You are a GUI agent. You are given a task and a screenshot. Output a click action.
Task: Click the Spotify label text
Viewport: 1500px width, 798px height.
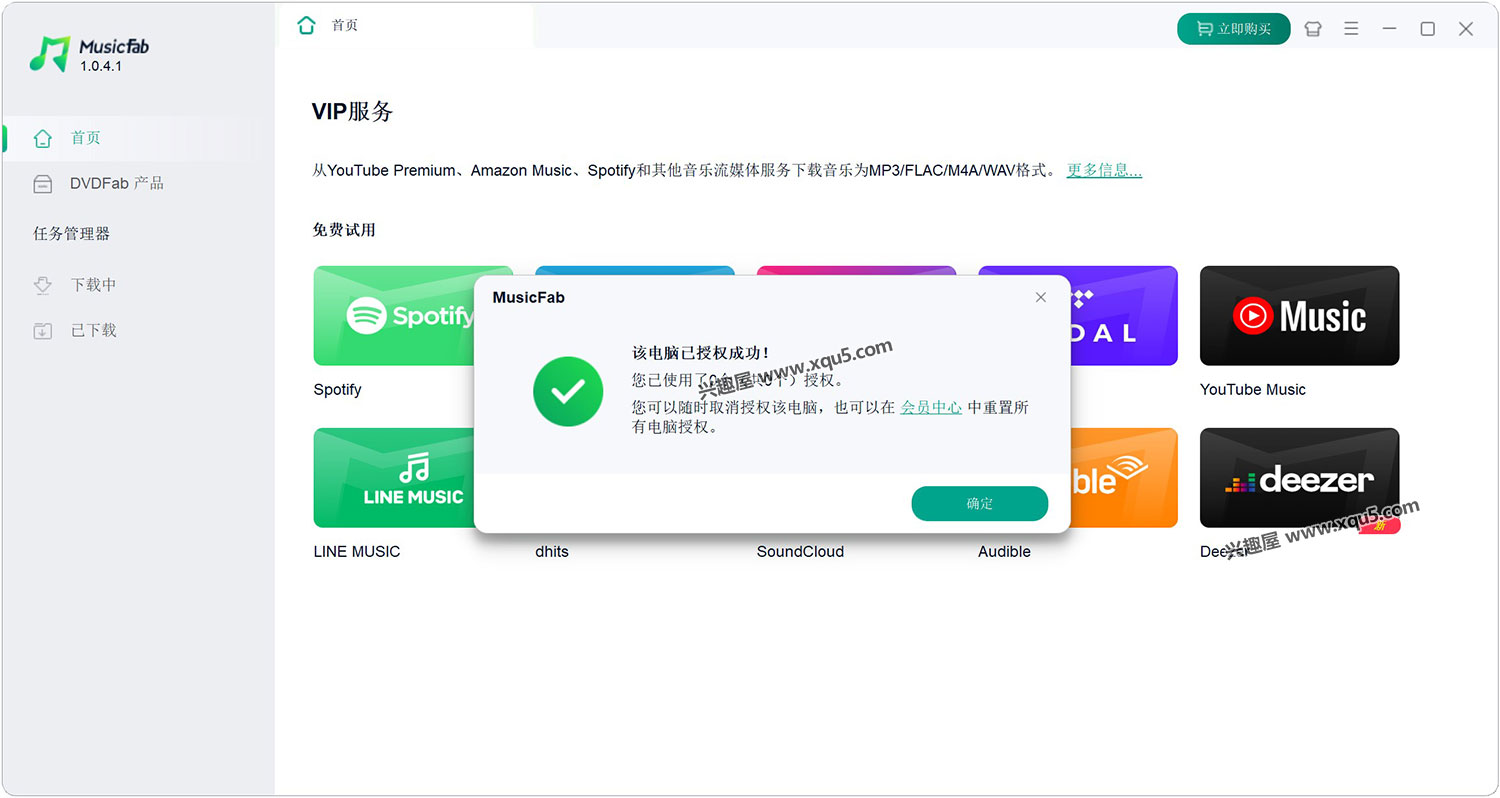[x=337, y=390]
